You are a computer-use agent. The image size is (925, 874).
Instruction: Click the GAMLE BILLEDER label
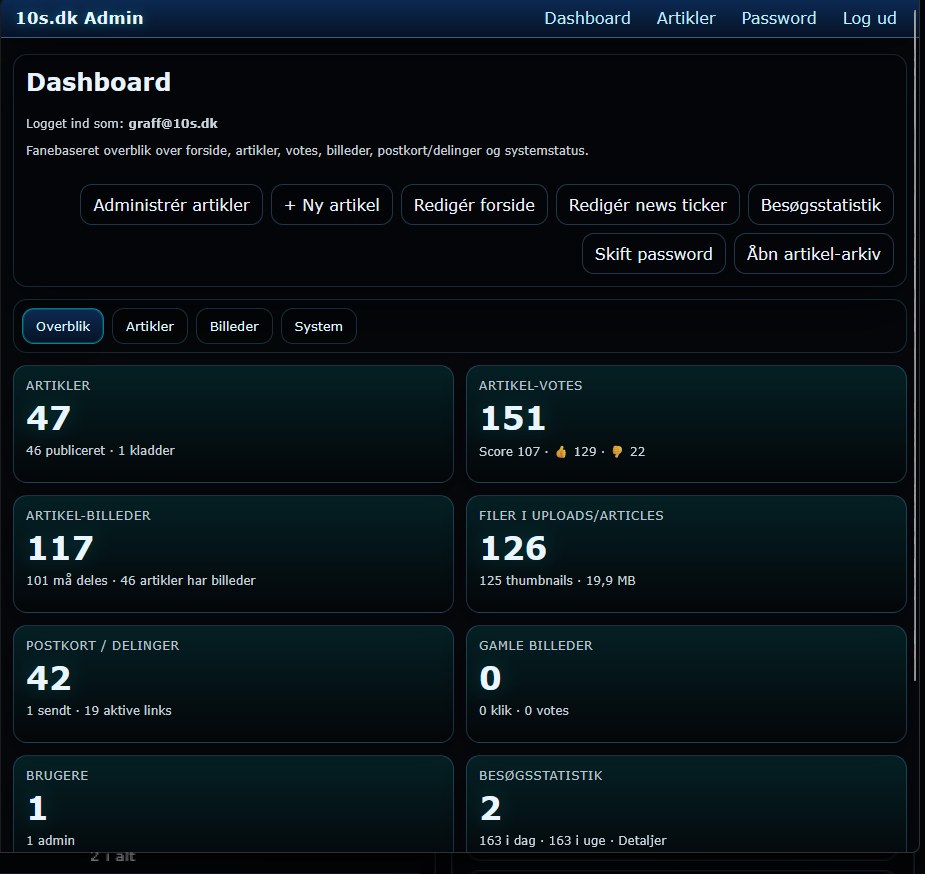[536, 646]
